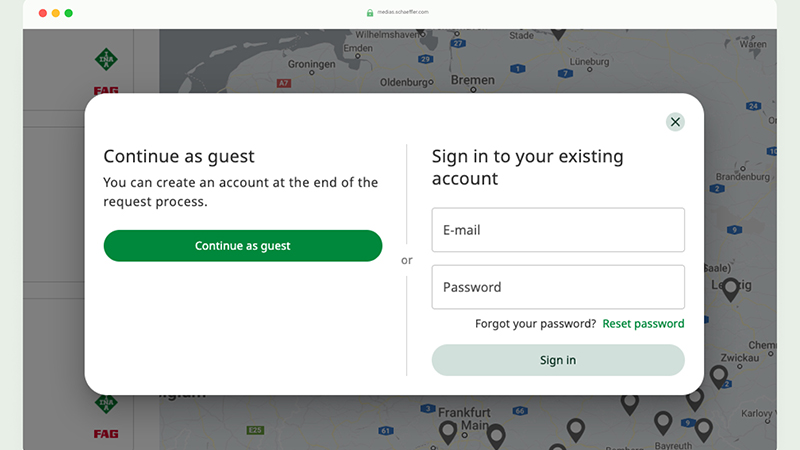The height and width of the screenshot is (450, 800).
Task: Select the map pin below Zwickau
Action: [x=718, y=377]
